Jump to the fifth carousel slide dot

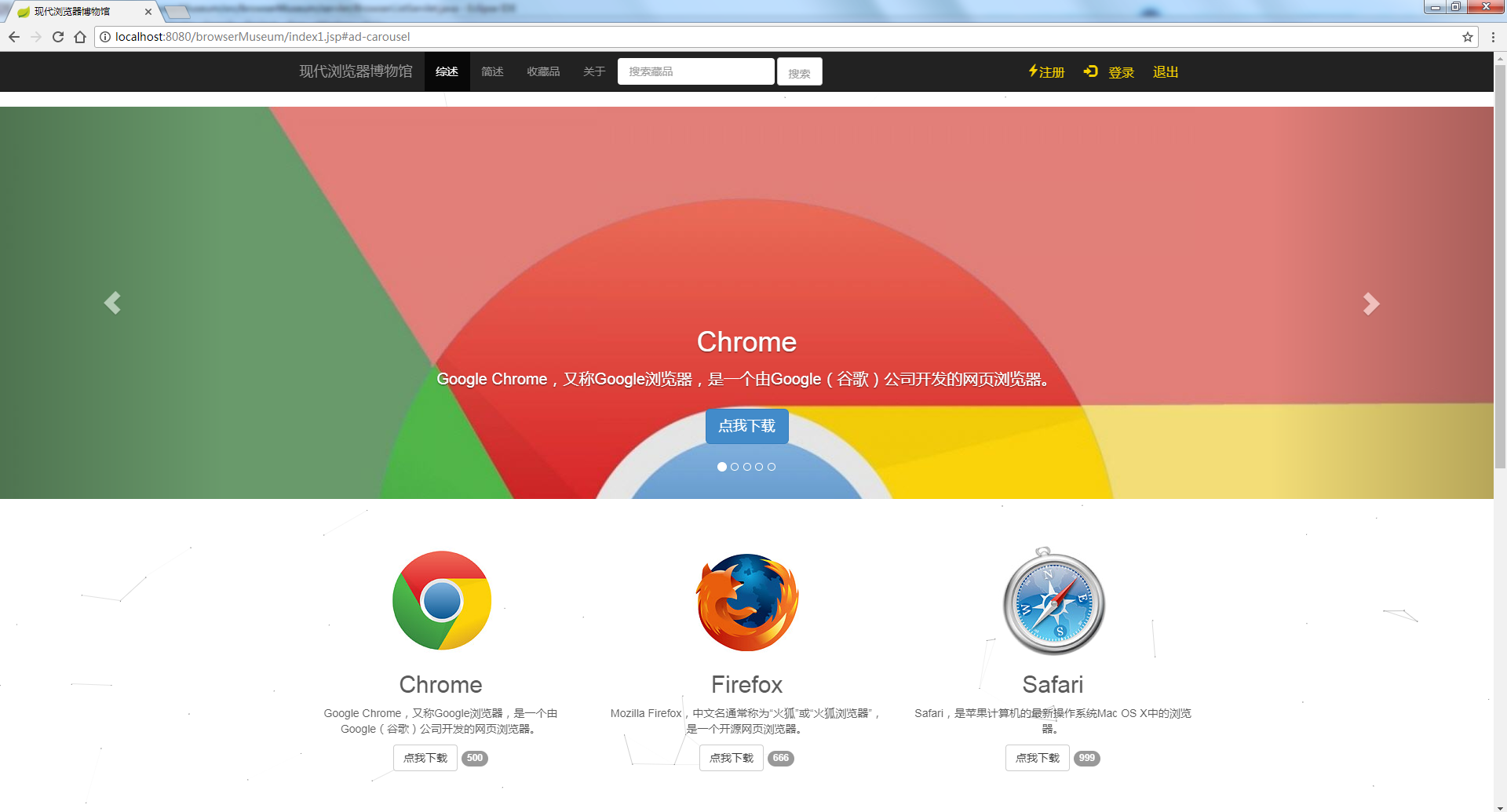pyautogui.click(x=772, y=467)
